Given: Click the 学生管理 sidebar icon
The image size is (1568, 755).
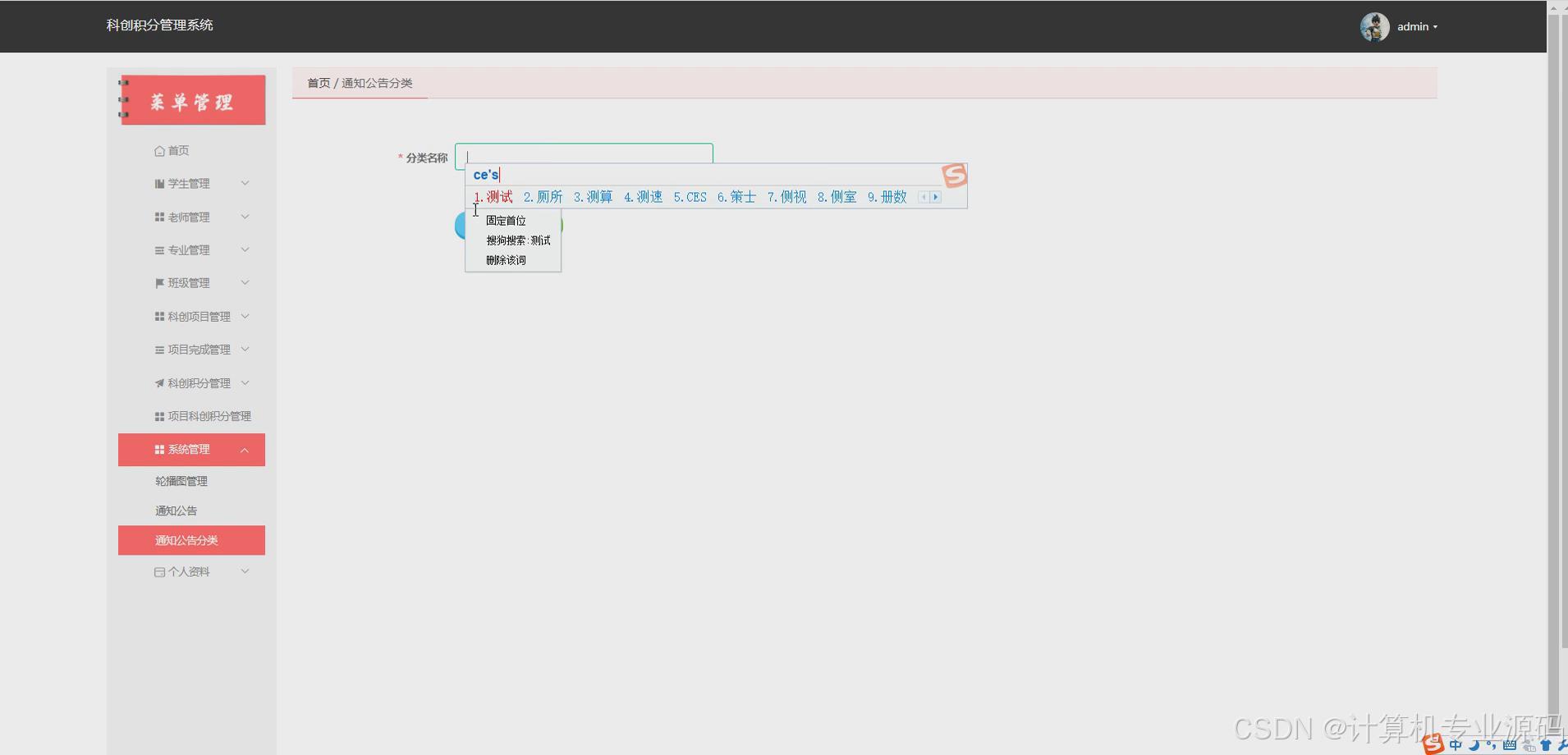Looking at the screenshot, I should 159,184.
